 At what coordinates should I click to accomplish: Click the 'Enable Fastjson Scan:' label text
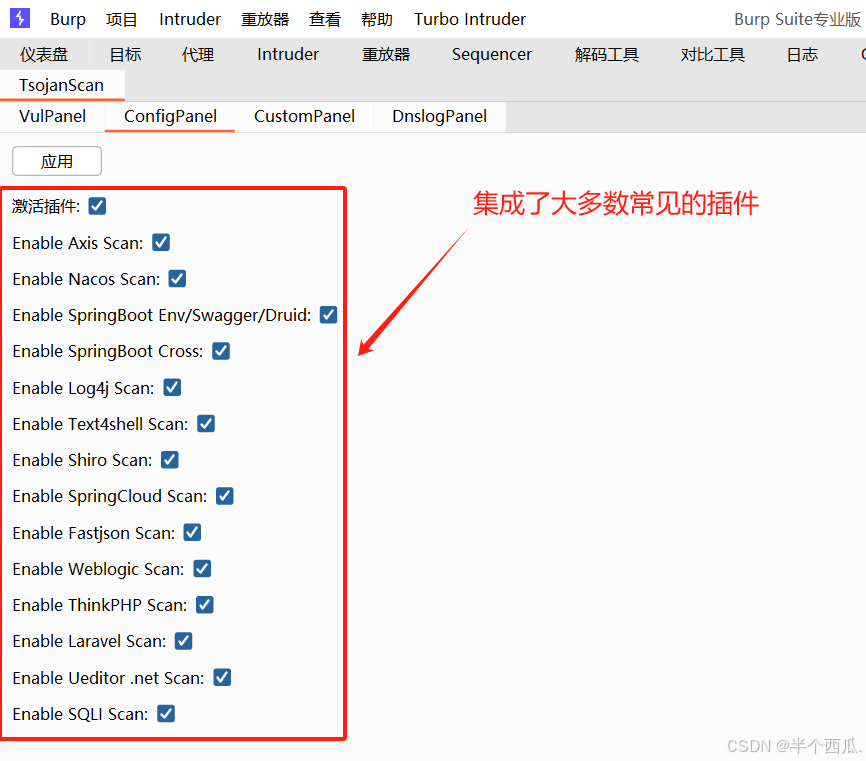point(94,533)
